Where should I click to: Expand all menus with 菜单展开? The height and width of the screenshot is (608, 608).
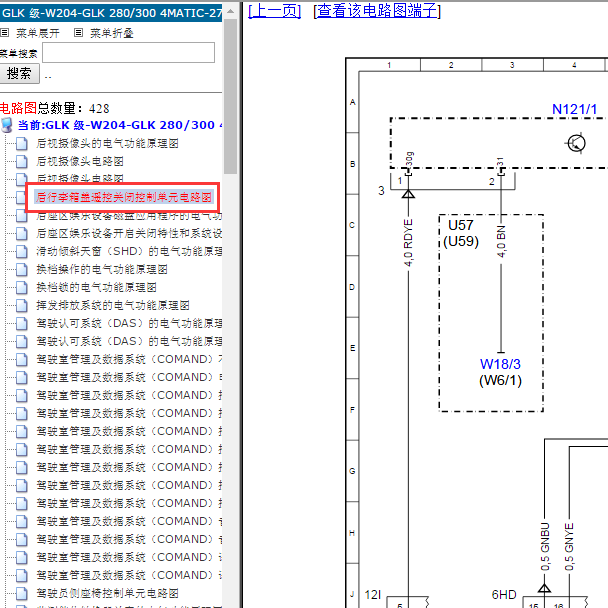(x=38, y=33)
